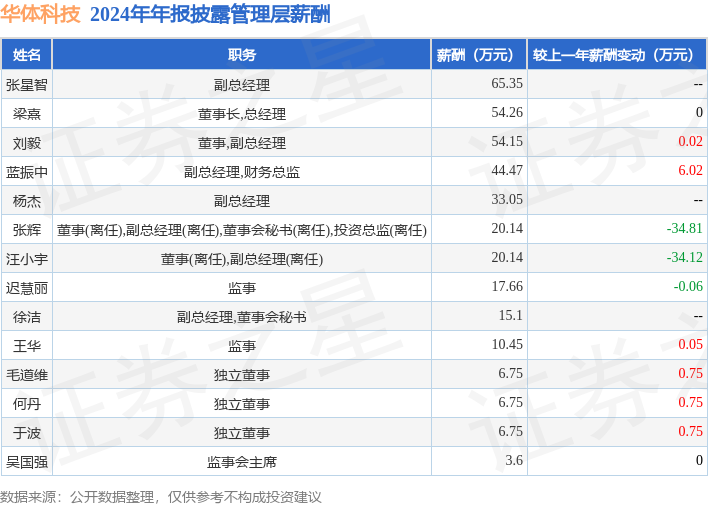The width and height of the screenshot is (708, 506).
Task: Select salary value 65.35
Action: (507, 84)
